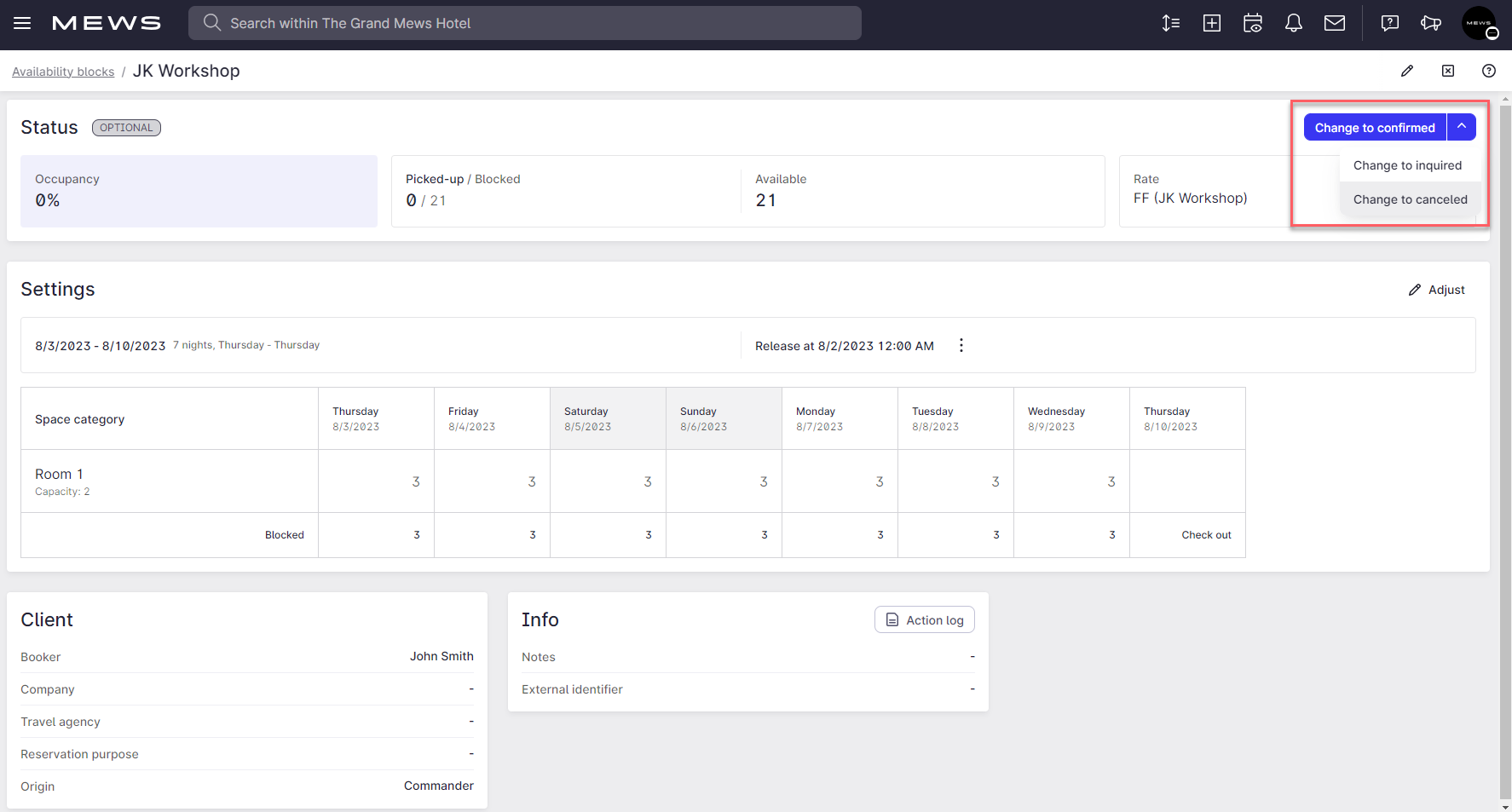Collapse the status change dropdown chevron

coord(1462,126)
